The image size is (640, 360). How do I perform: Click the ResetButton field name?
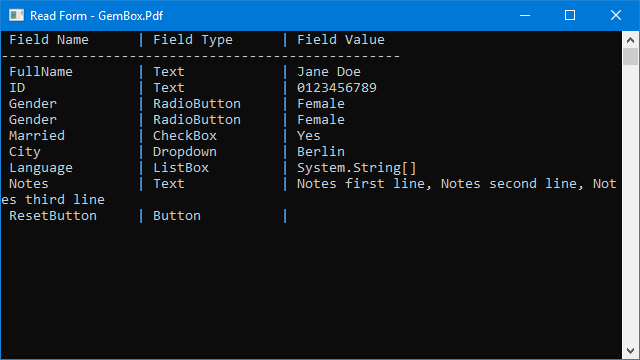[x=53, y=216]
